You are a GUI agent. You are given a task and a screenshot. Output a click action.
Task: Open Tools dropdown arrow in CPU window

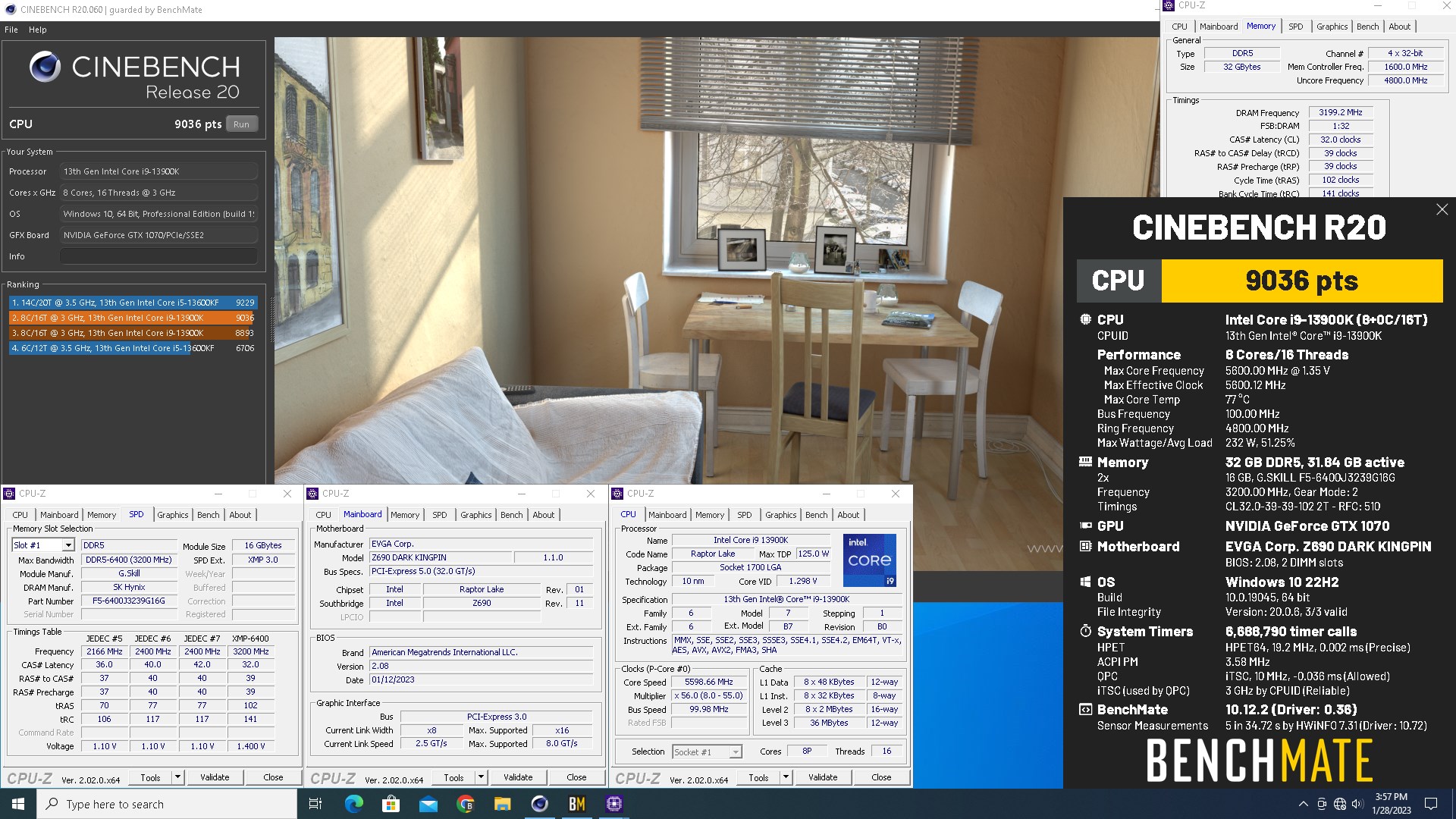point(786,777)
